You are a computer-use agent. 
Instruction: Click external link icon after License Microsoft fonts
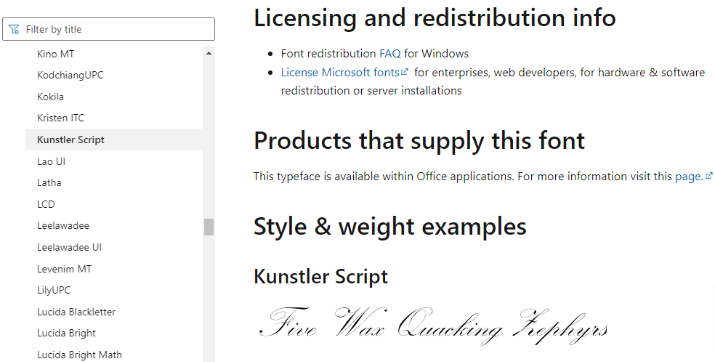(404, 72)
